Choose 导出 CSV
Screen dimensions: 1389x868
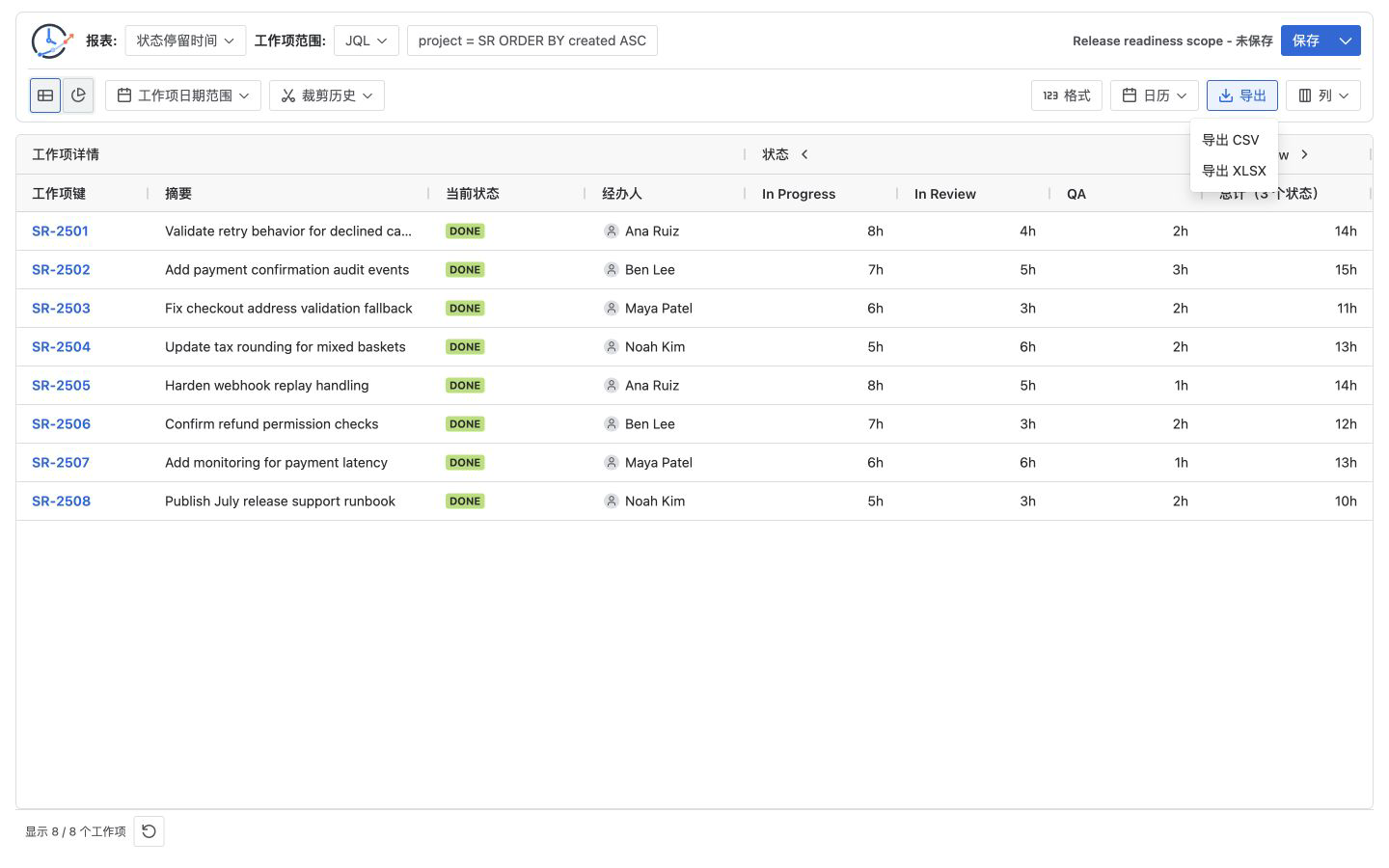tap(1234, 140)
